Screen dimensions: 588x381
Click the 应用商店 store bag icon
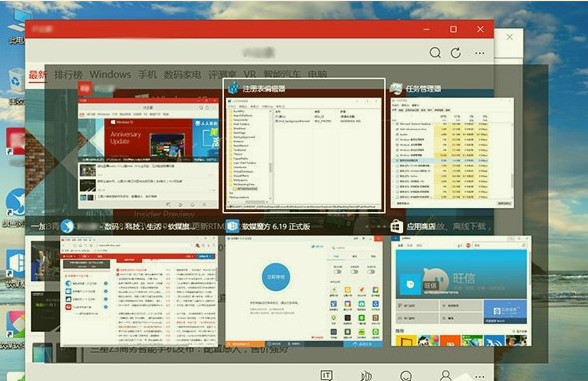pos(397,226)
